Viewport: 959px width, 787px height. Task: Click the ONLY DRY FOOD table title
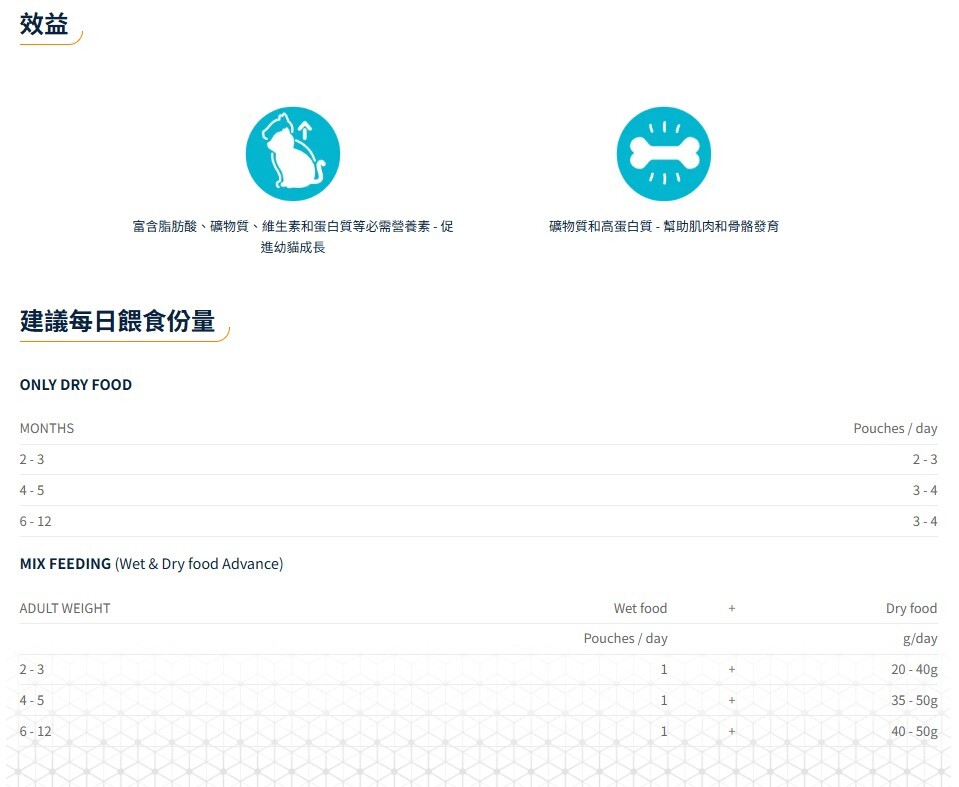(x=76, y=385)
